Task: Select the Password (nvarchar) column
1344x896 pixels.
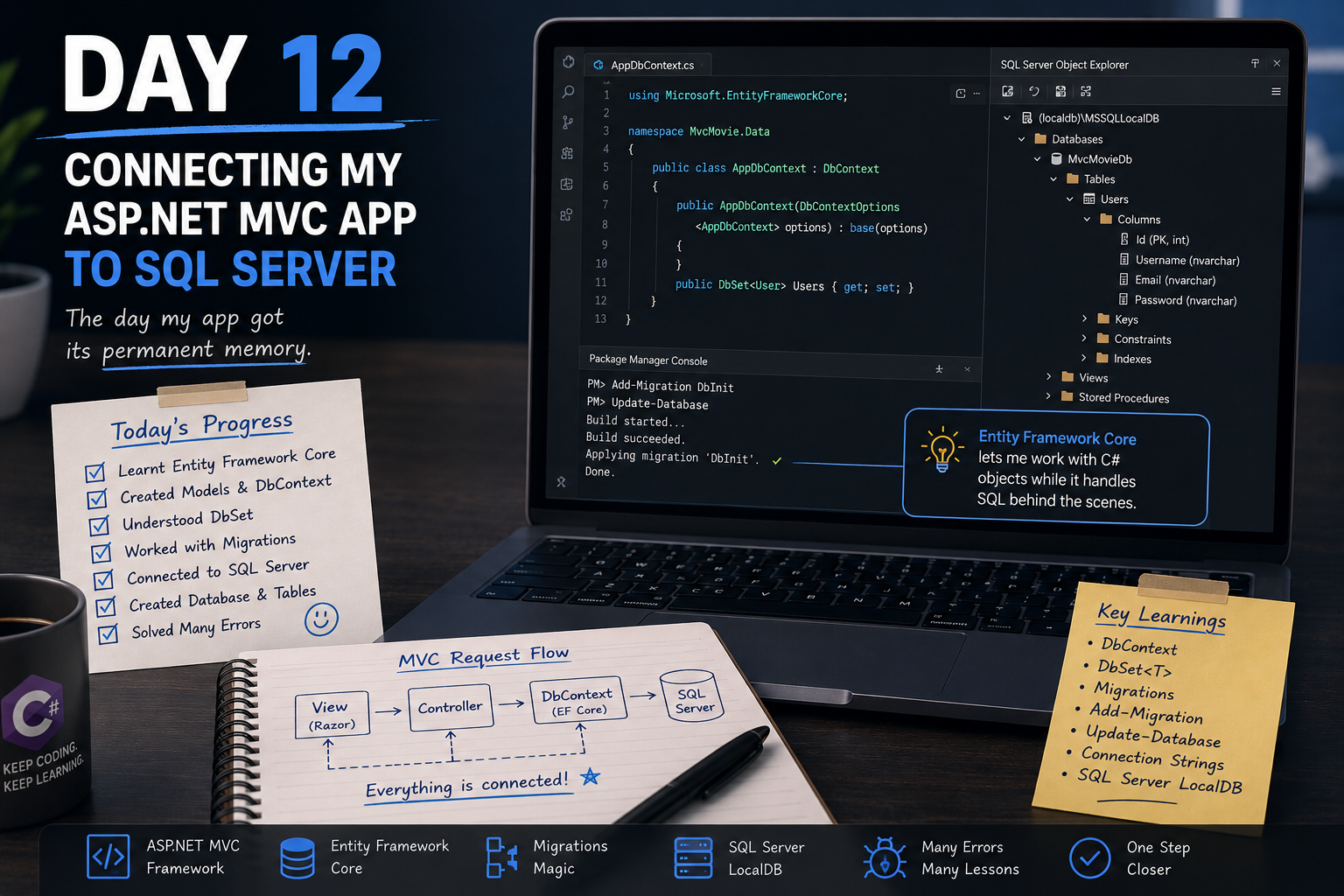Action: point(1178,300)
